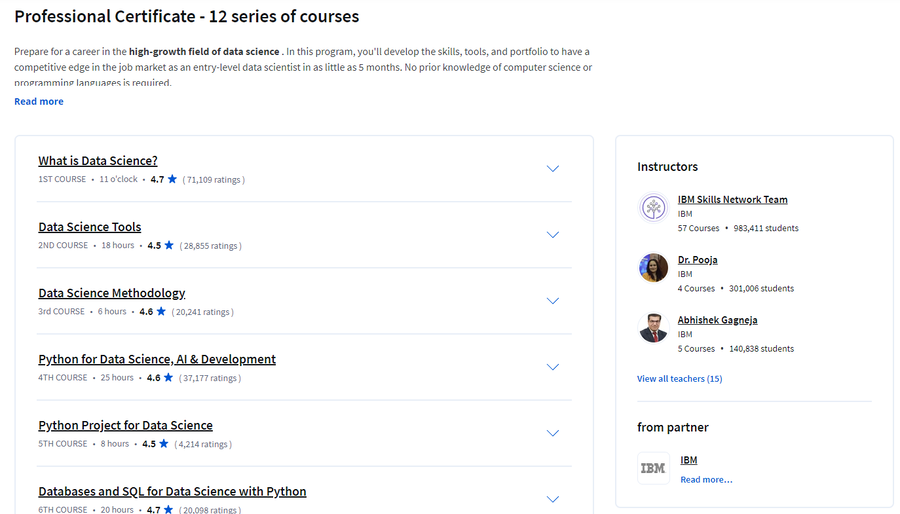This screenshot has height=514, width=900.
Task: Click the IBM partner logo
Action: click(x=653, y=469)
